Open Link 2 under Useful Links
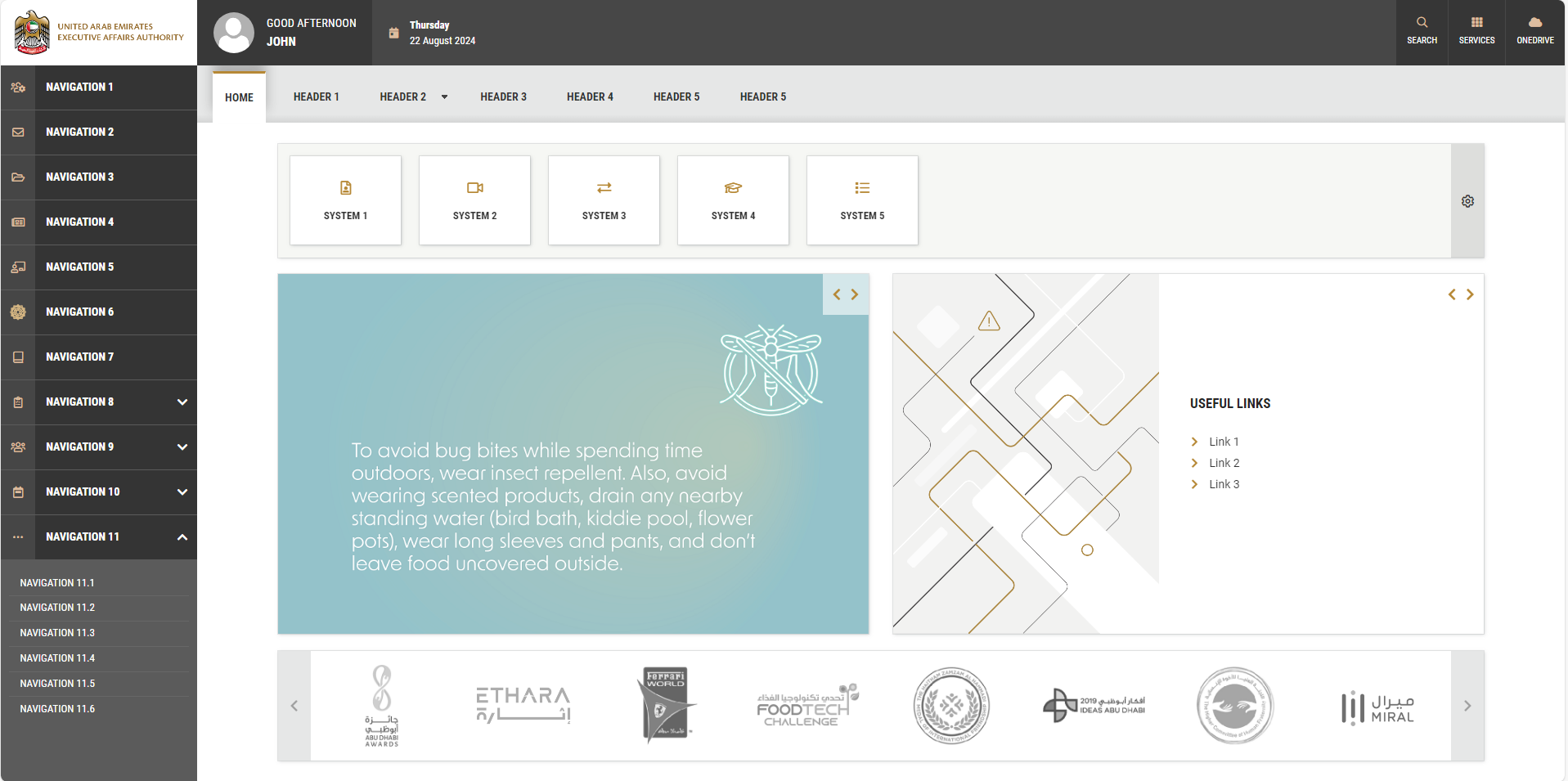 (1224, 463)
